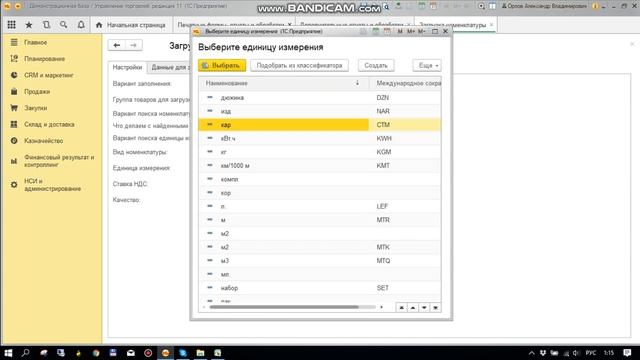Close the Выберите единицу измерения dialog
Viewport: 640px width, 360px height.
445,31
